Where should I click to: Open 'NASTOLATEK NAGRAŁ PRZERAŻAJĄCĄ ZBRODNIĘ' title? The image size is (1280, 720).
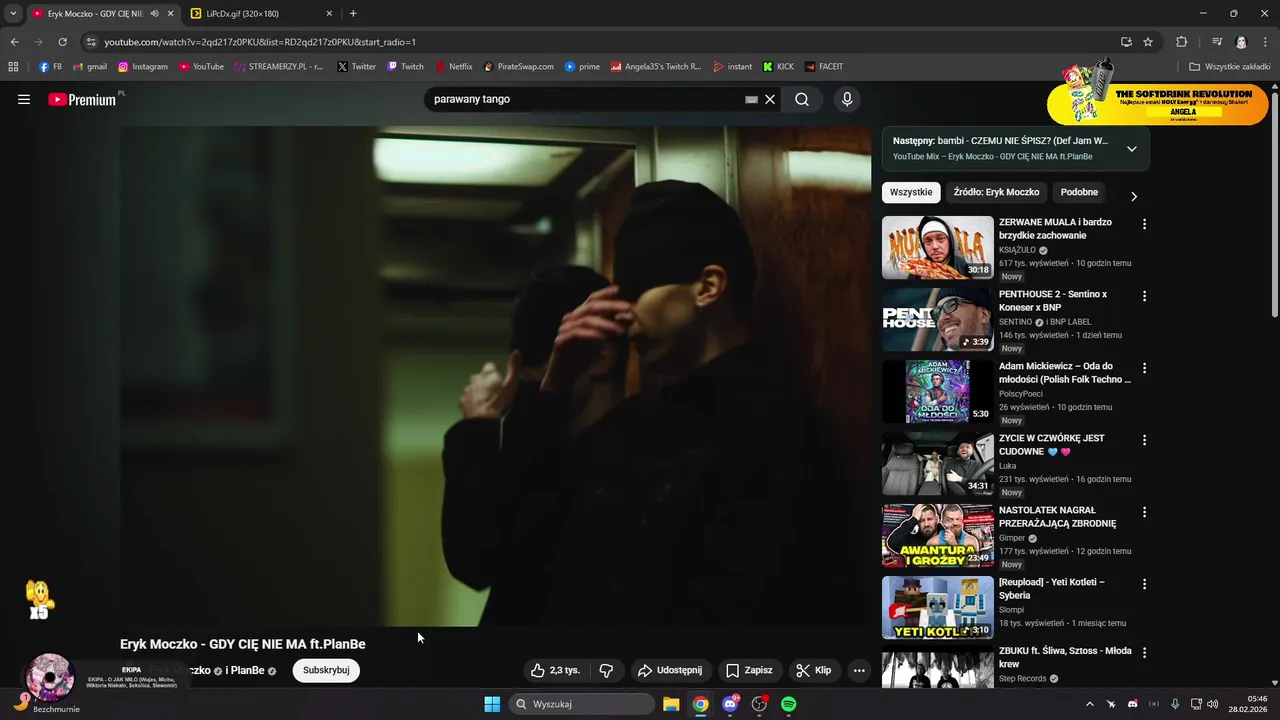[x=1057, y=516]
